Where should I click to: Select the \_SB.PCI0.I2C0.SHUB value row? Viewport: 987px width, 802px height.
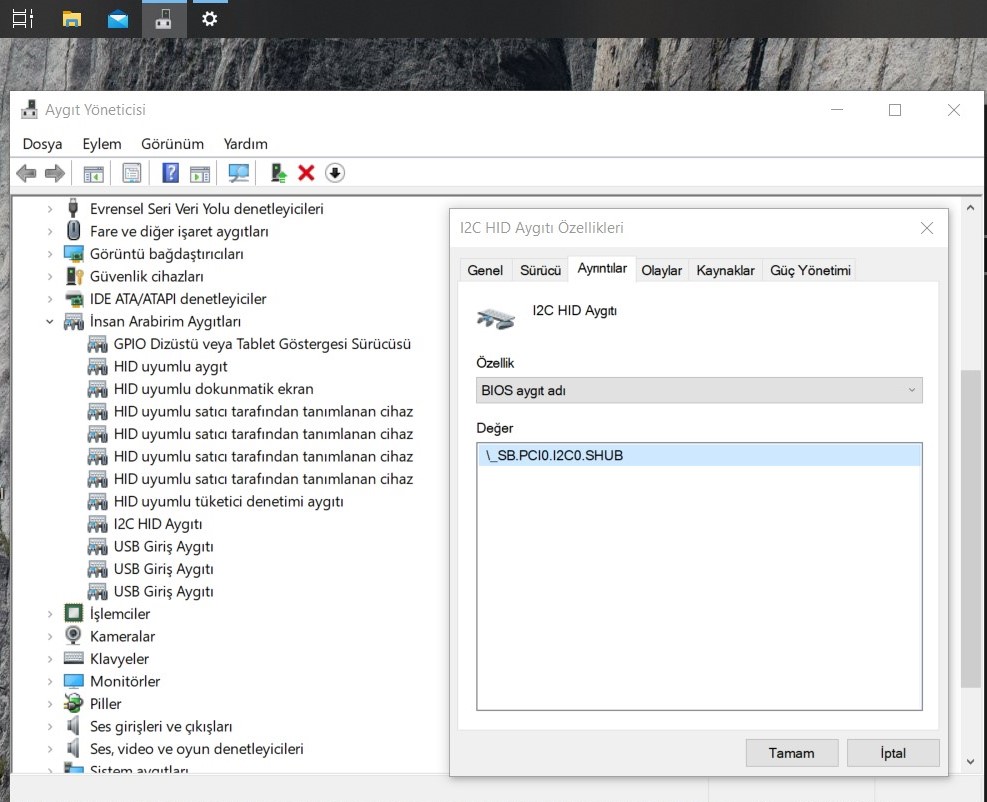699,456
